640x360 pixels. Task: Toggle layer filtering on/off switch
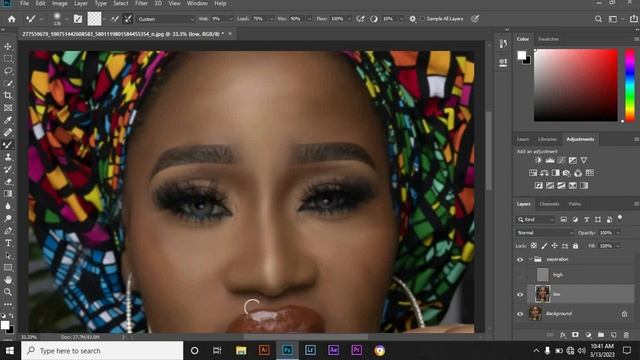coord(620,218)
